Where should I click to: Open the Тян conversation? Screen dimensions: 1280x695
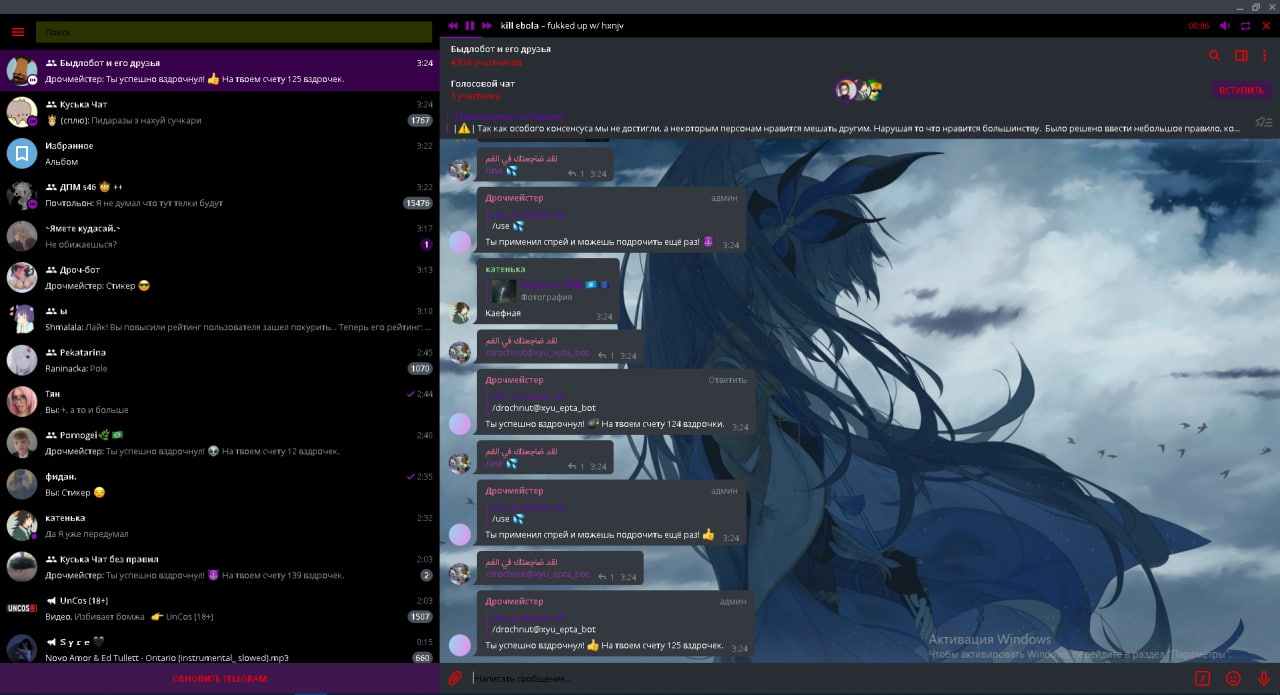click(x=219, y=402)
